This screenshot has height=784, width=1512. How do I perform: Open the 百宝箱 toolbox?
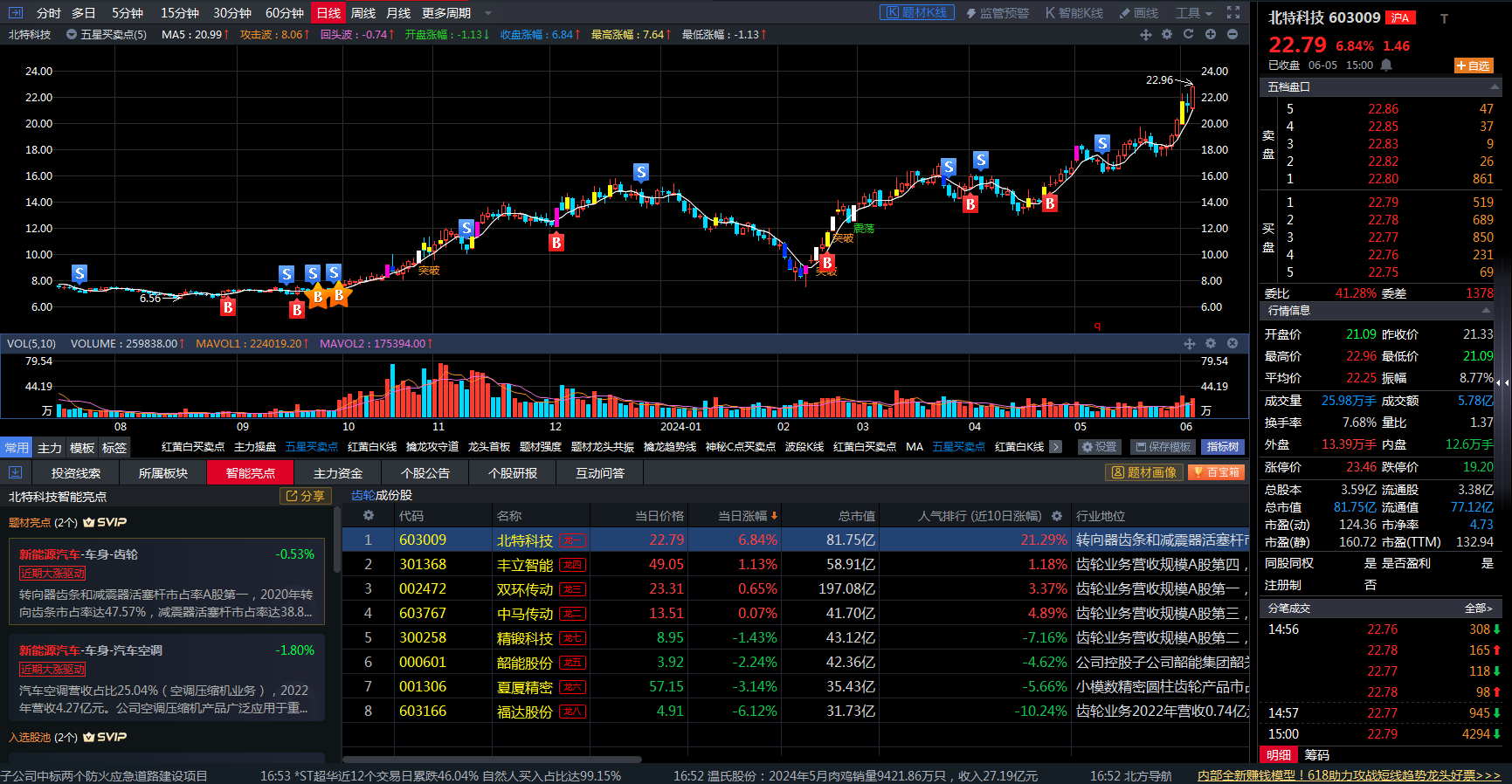1216,472
